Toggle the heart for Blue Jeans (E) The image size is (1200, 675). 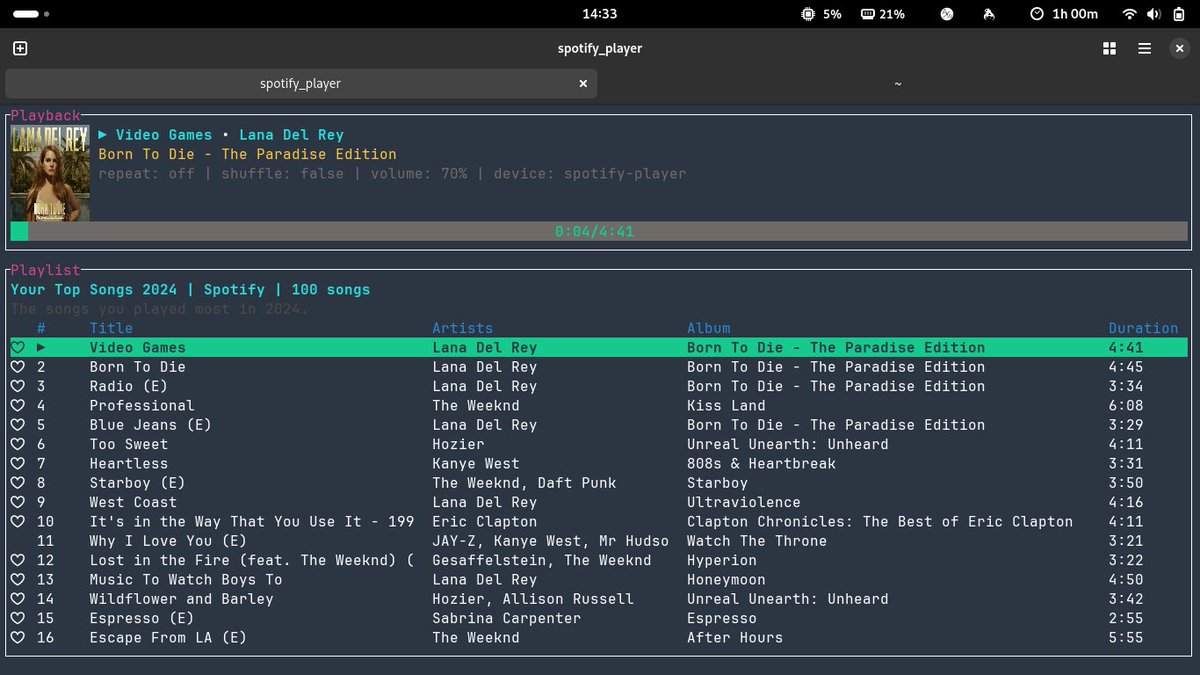[17, 425]
